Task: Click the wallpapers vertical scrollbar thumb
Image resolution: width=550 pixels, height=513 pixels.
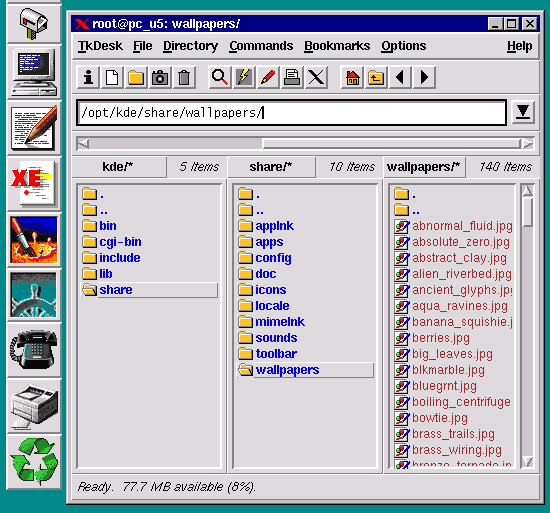Action: [527, 212]
